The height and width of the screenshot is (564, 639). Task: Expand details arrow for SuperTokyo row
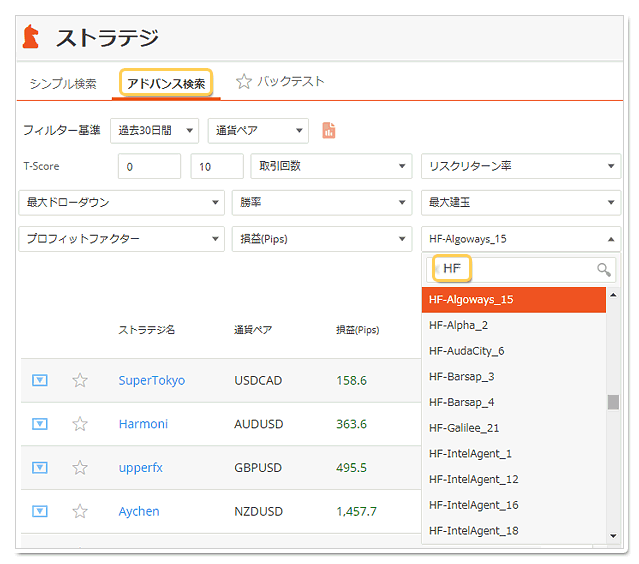click(x=40, y=380)
